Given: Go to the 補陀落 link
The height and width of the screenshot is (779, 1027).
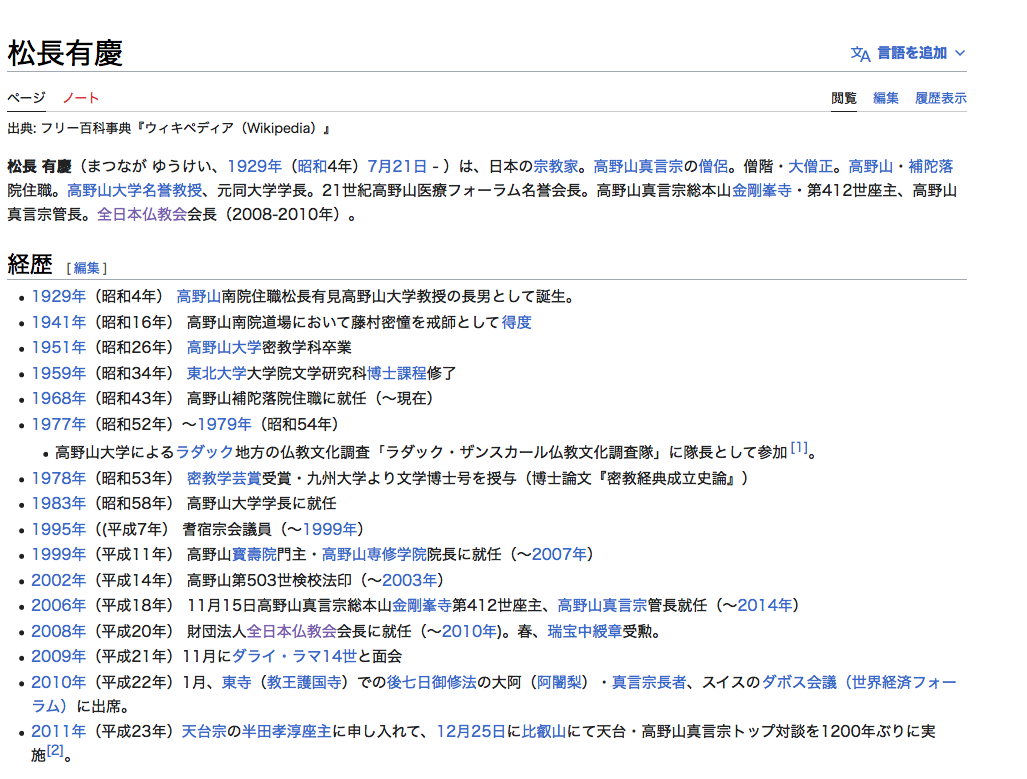Looking at the screenshot, I should (931, 166).
